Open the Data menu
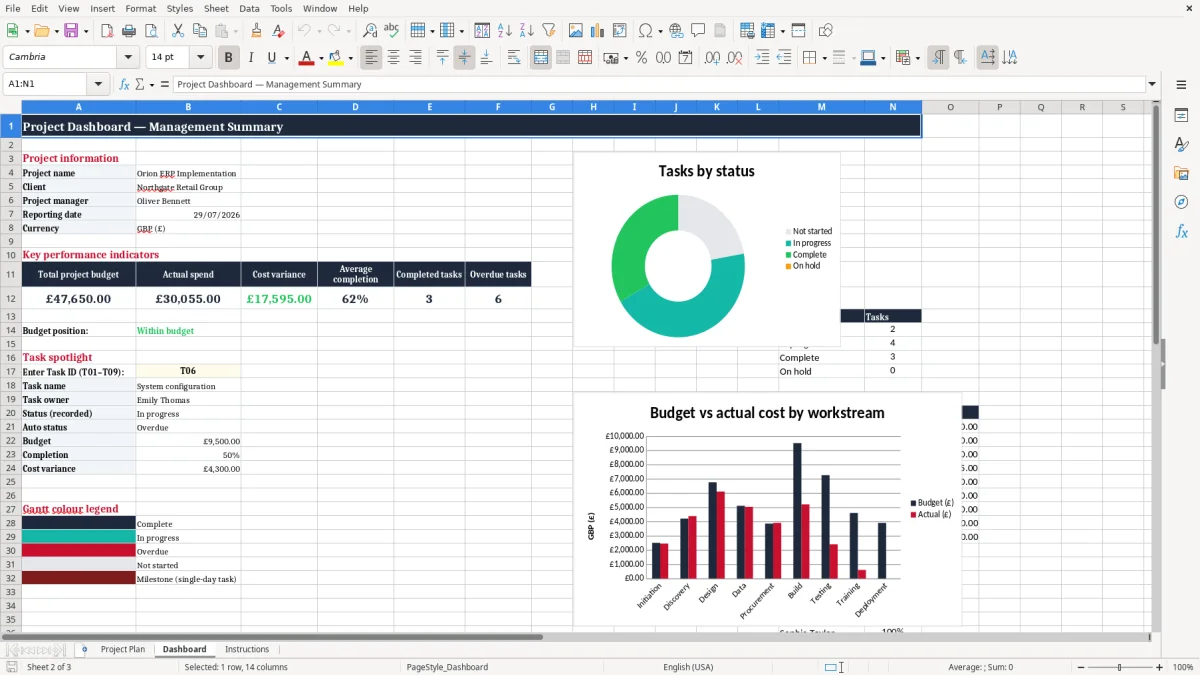The height and width of the screenshot is (675, 1200). 249,8
